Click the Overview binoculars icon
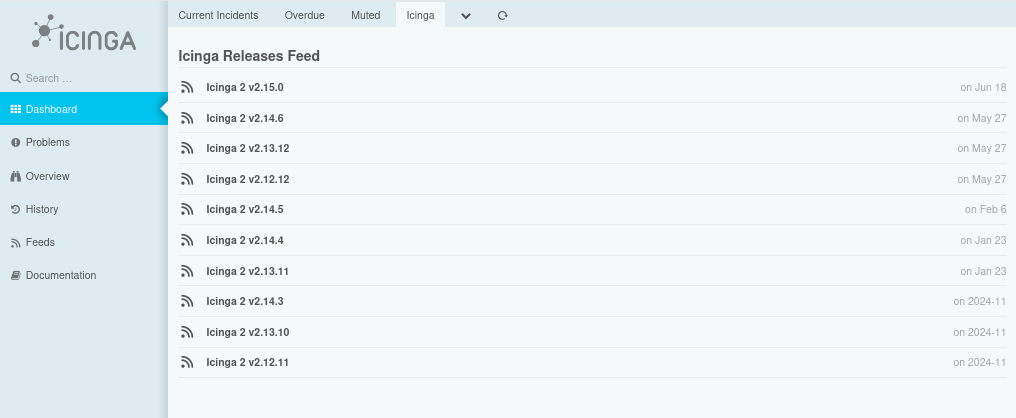The height and width of the screenshot is (418, 1016). 16,176
